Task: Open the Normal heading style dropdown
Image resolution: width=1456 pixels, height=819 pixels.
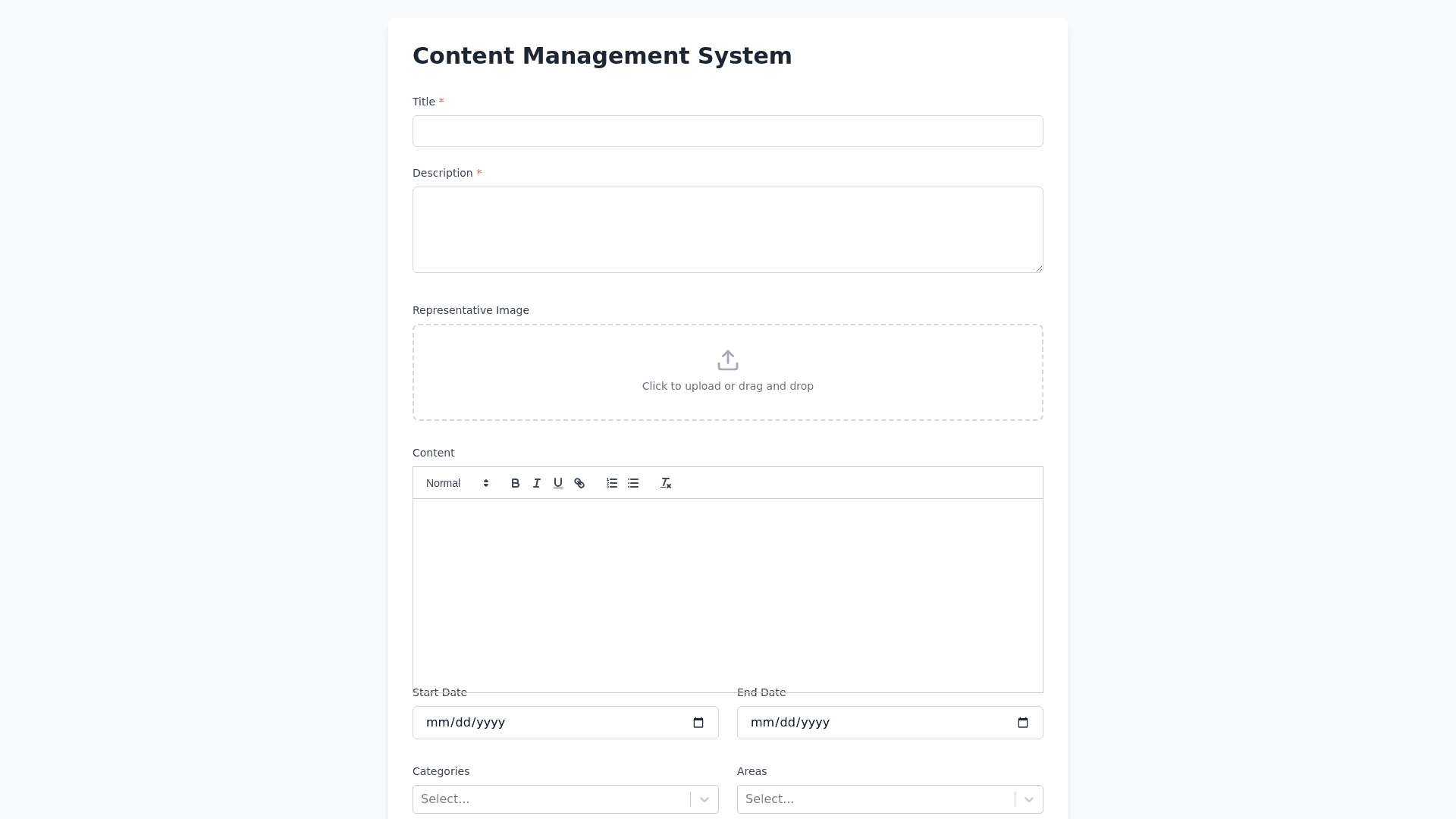Action: (x=457, y=483)
